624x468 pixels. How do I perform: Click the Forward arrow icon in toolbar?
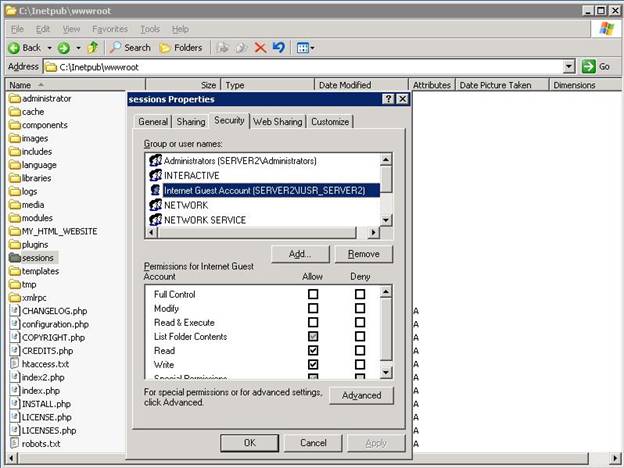[x=64, y=48]
